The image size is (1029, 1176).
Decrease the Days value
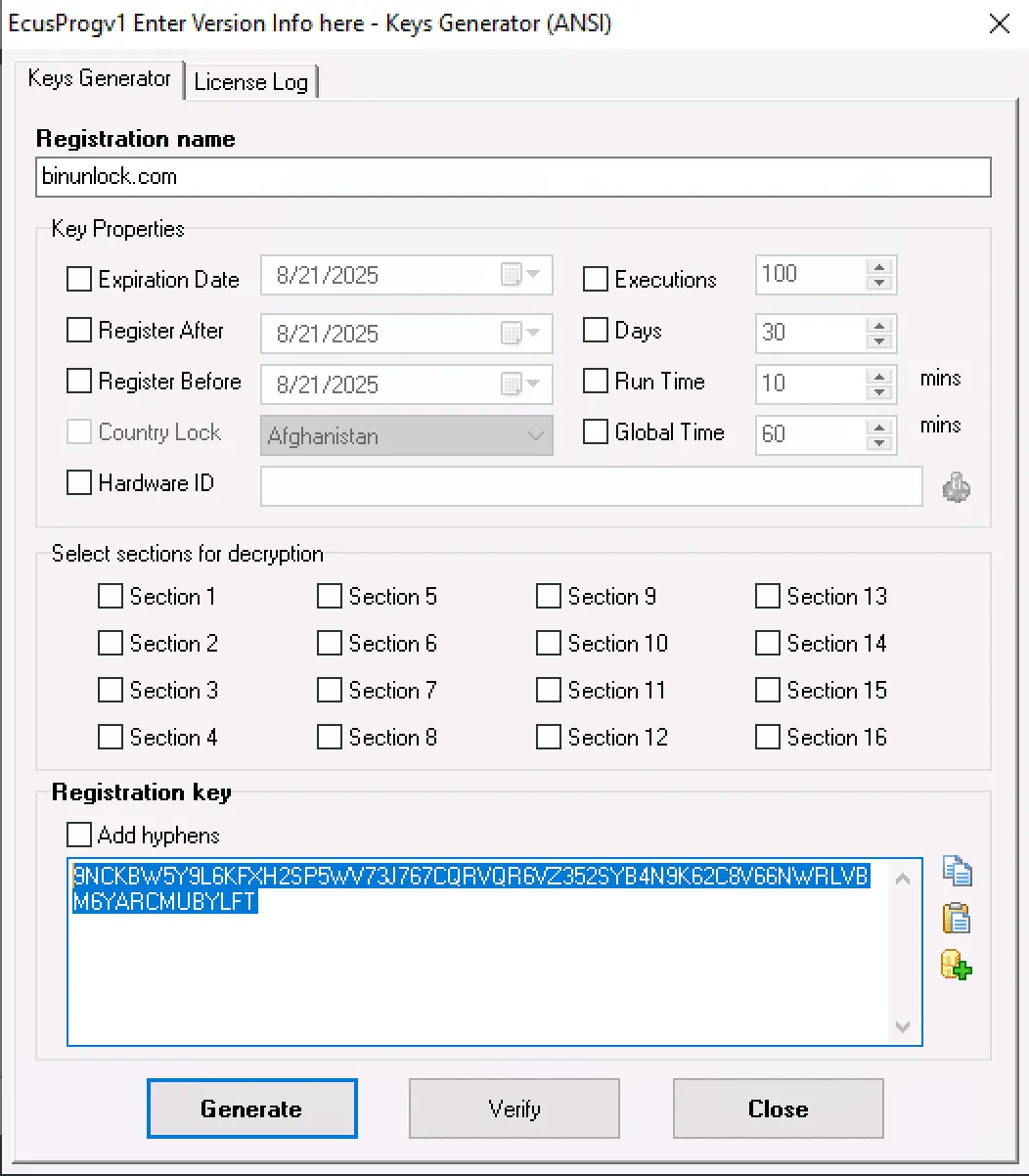coord(878,340)
